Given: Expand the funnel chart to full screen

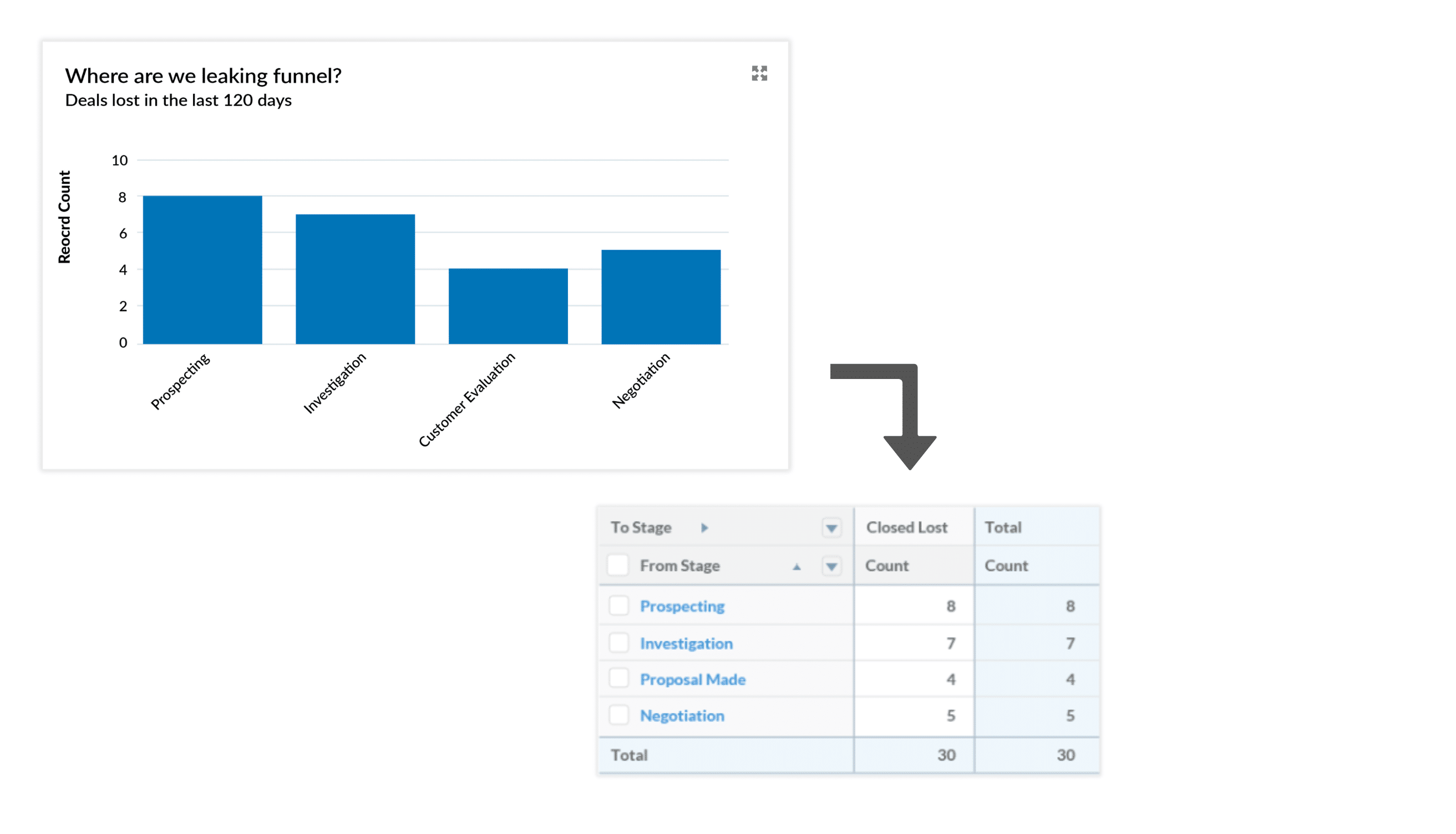Looking at the screenshot, I should point(759,73).
